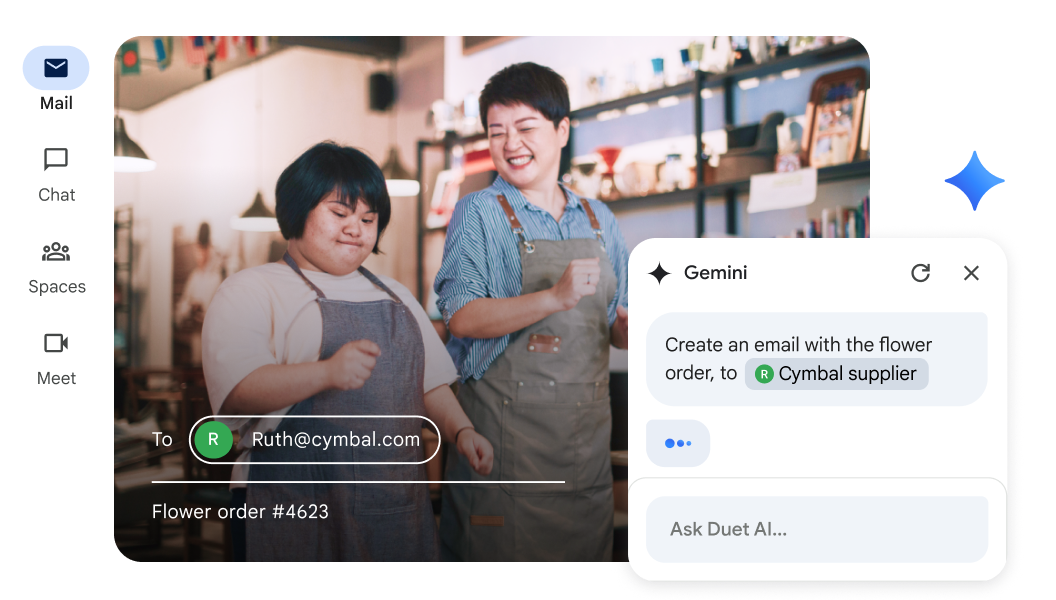Click the small R avatar in Cymbal chip
This screenshot has height=600, width=1056.
[764, 374]
